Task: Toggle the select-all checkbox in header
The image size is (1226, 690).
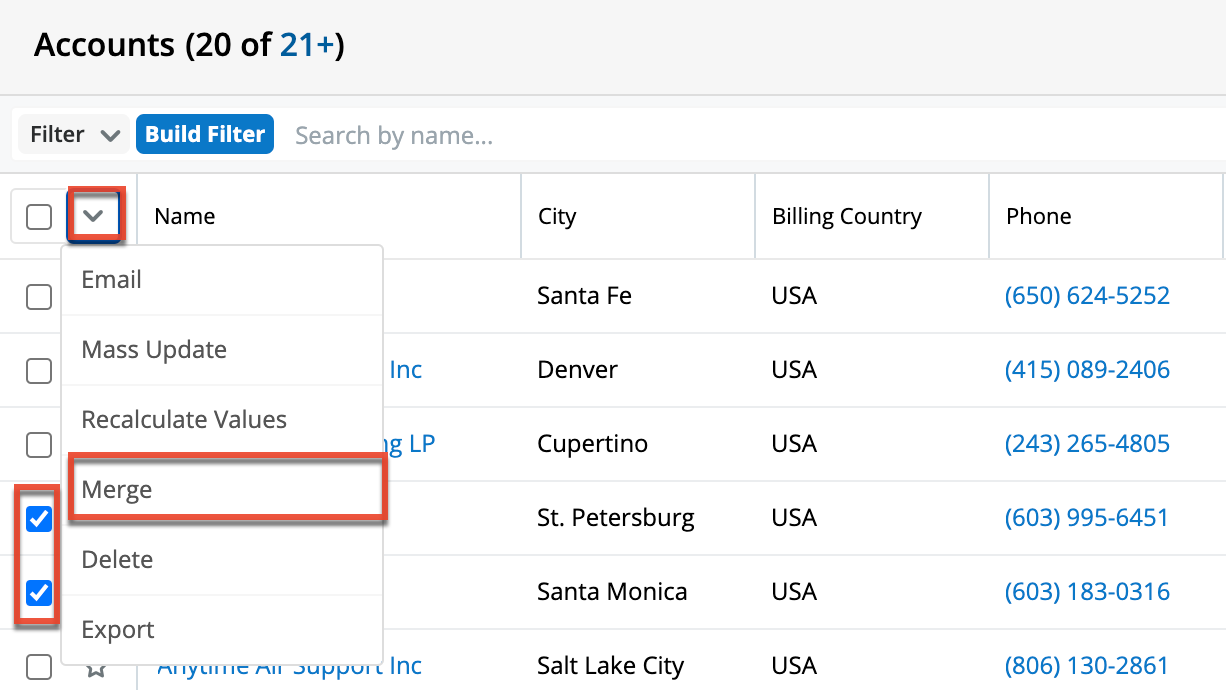Action: point(39,216)
